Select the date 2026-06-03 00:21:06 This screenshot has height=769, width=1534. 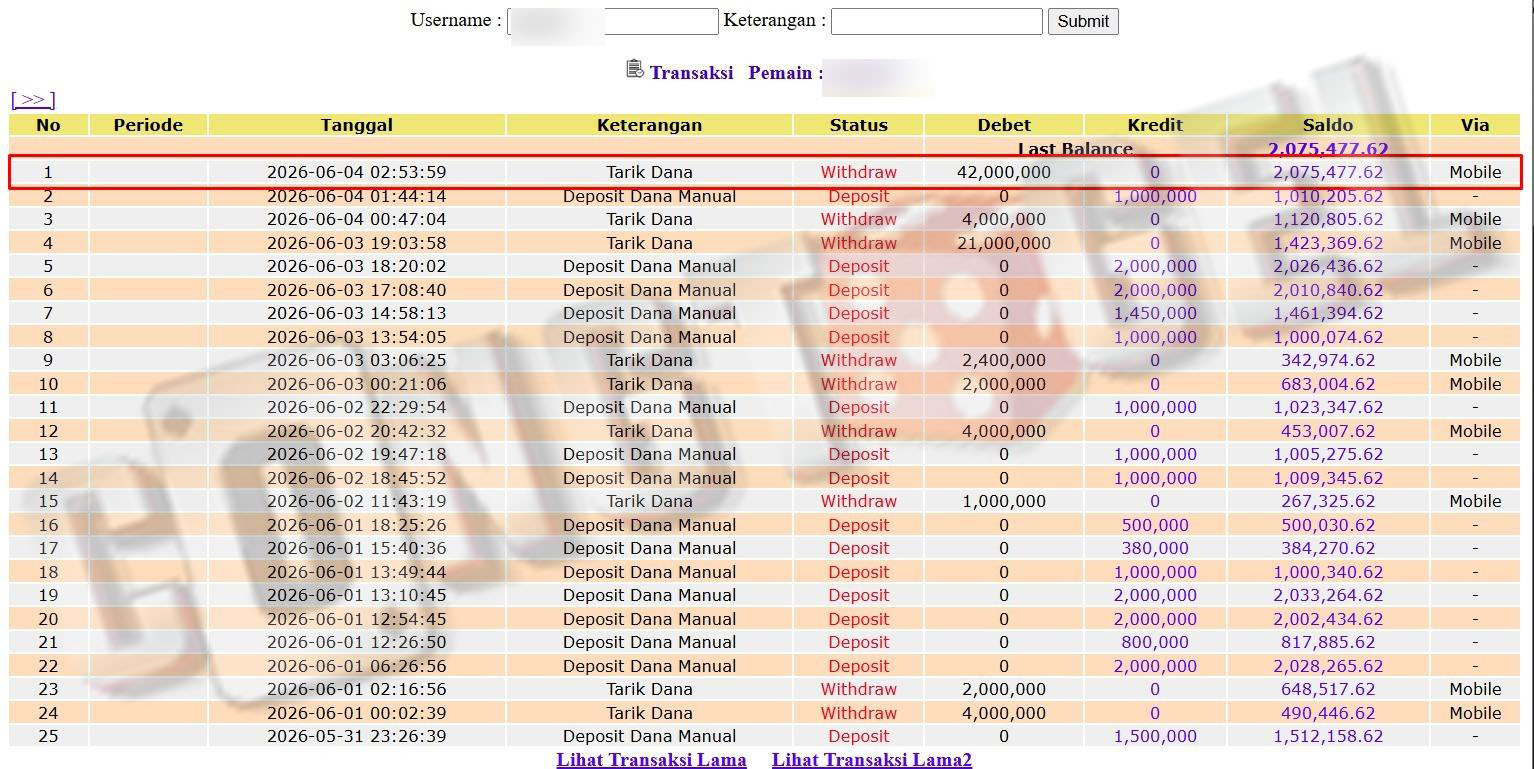coord(357,384)
